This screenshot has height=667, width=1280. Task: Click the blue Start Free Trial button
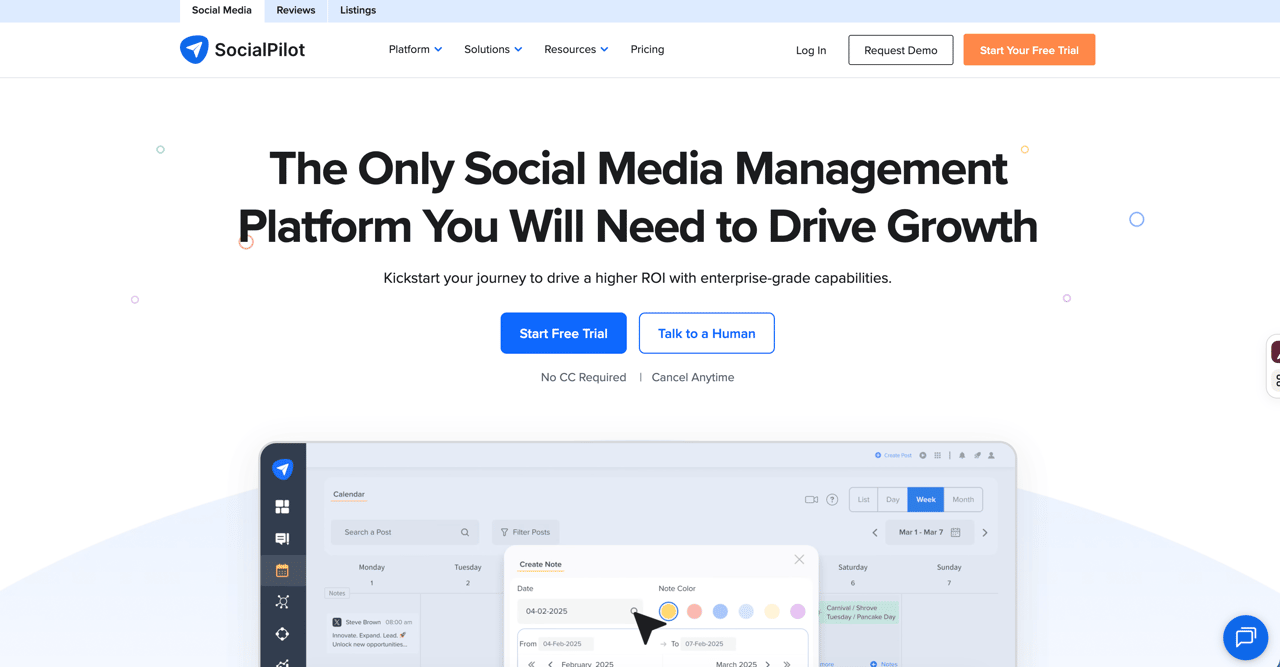pyautogui.click(x=564, y=333)
